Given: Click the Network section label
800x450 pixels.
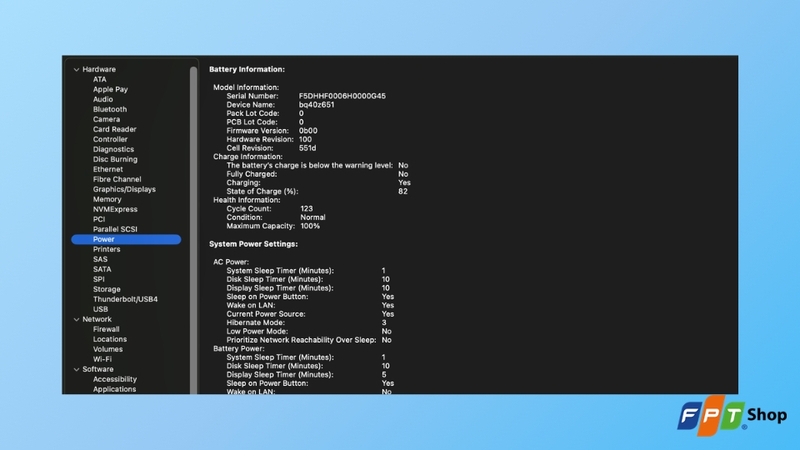Looking at the screenshot, I should (x=97, y=319).
